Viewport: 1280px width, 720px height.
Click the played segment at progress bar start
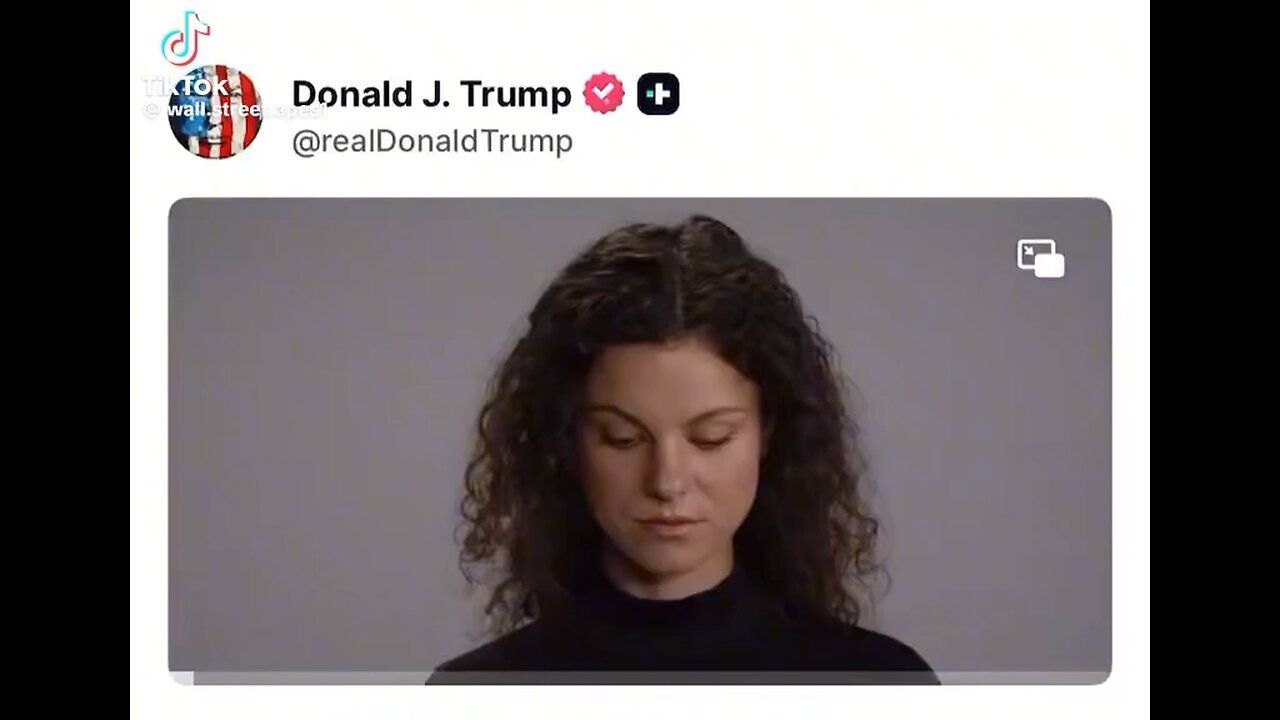181,678
